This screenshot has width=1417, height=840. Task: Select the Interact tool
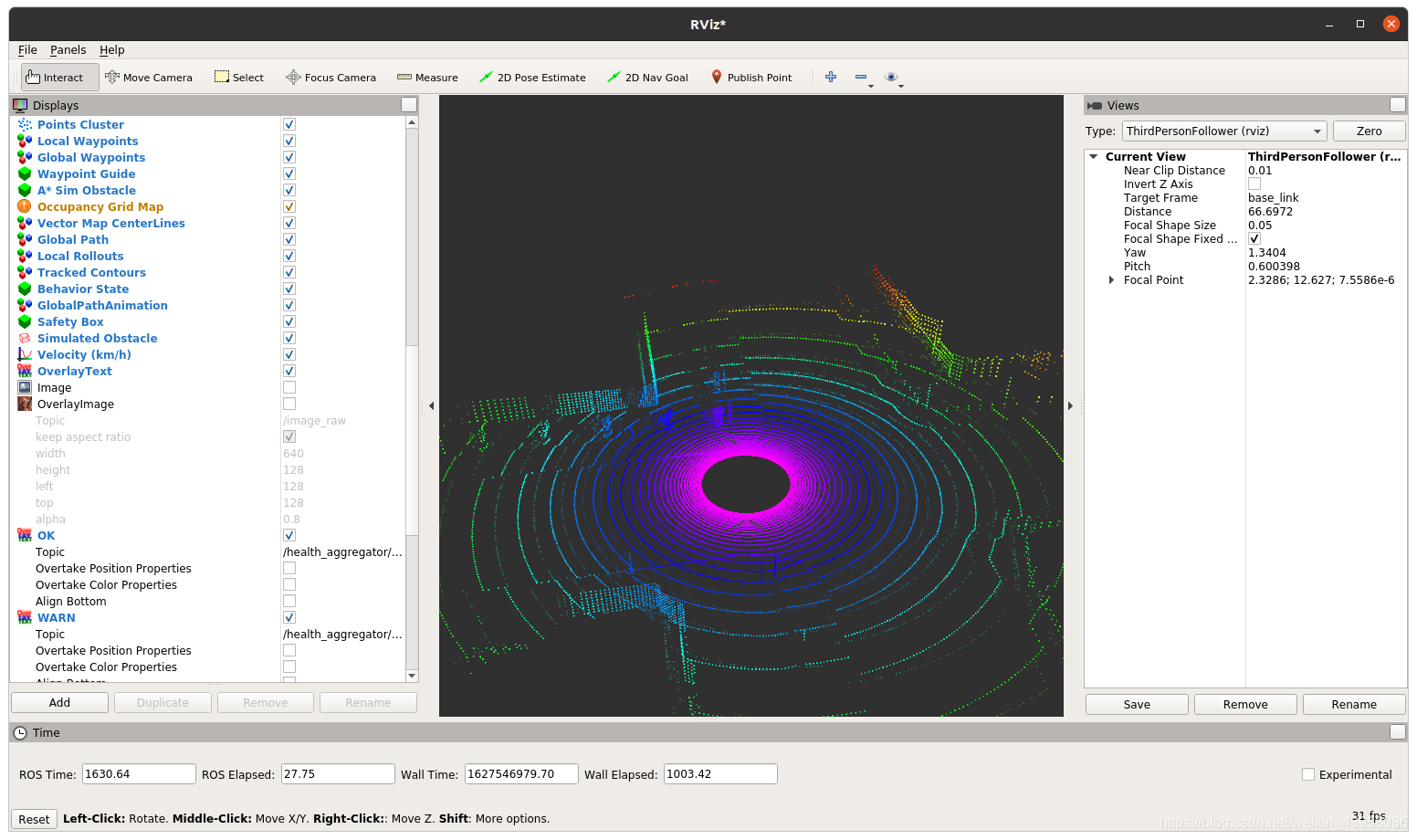(58, 77)
